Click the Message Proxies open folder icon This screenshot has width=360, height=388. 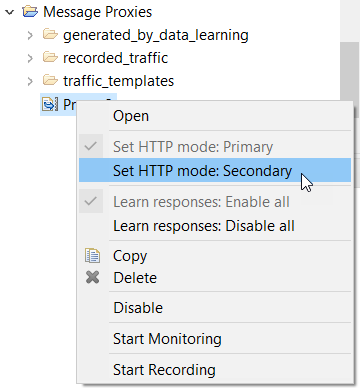click(x=30, y=12)
